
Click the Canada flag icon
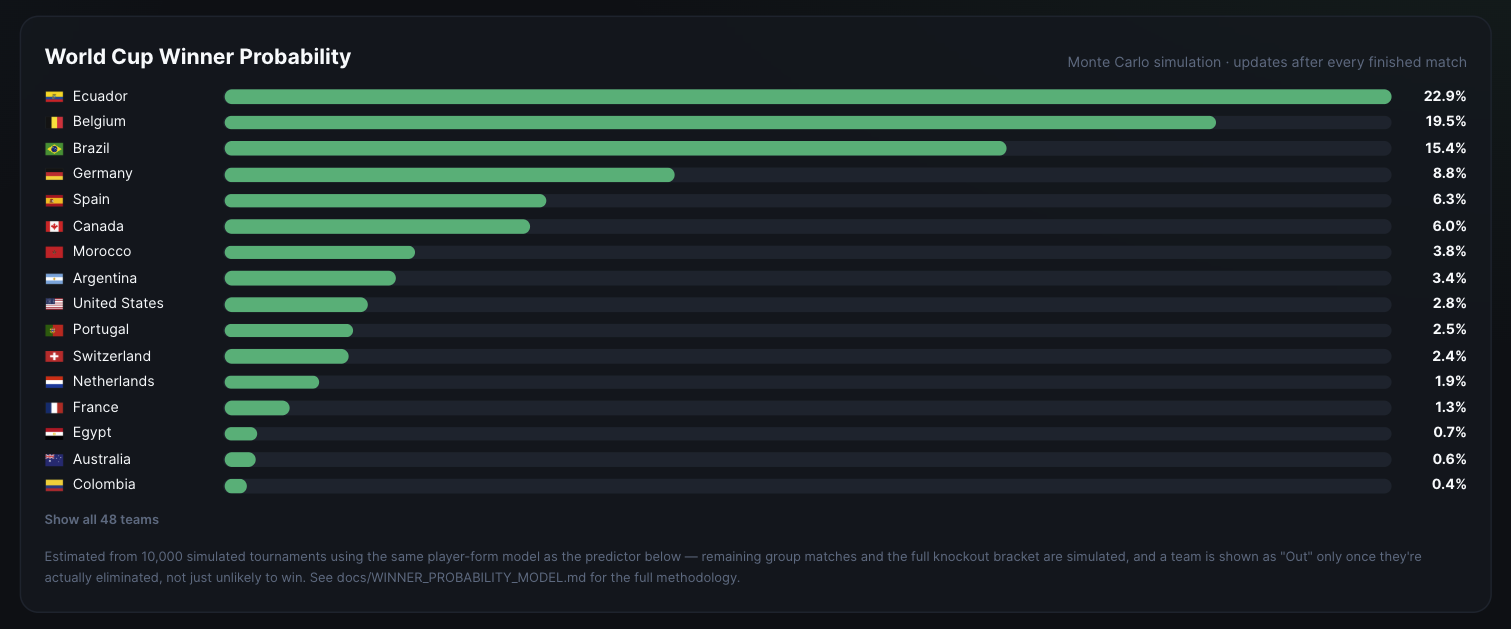pyautogui.click(x=54, y=227)
